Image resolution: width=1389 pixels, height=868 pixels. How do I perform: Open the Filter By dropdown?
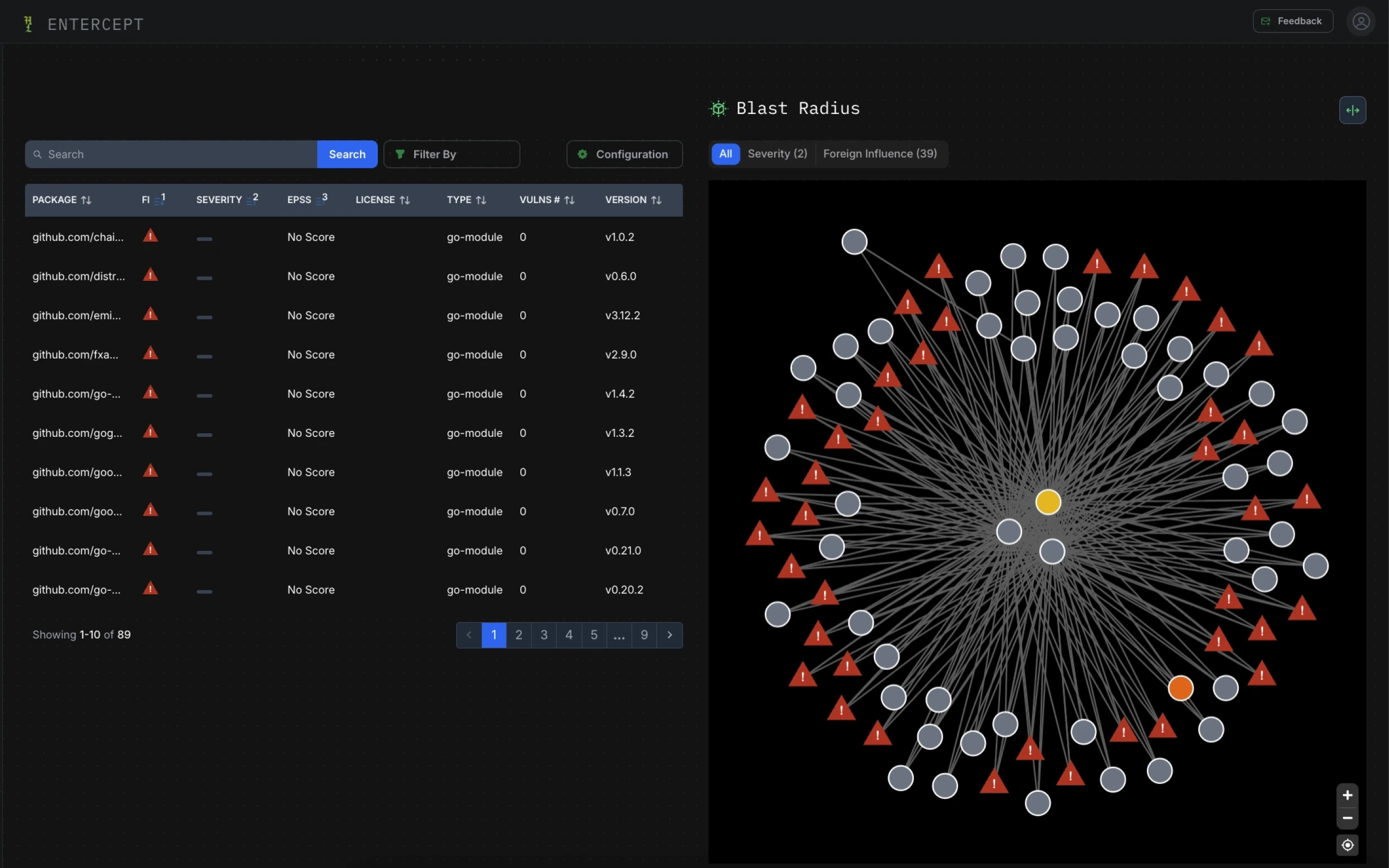[451, 154]
